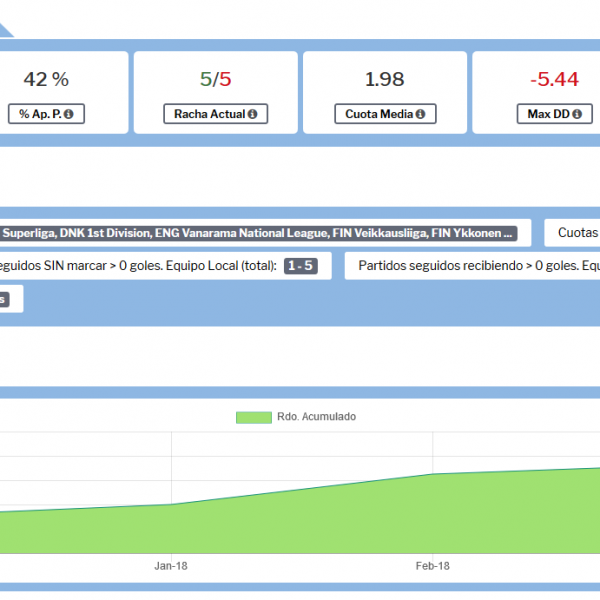Click the 1.98 average odds value

click(x=385, y=79)
